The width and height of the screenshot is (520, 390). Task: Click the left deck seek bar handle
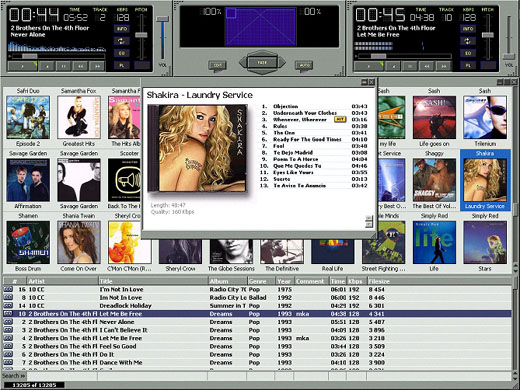[30, 56]
